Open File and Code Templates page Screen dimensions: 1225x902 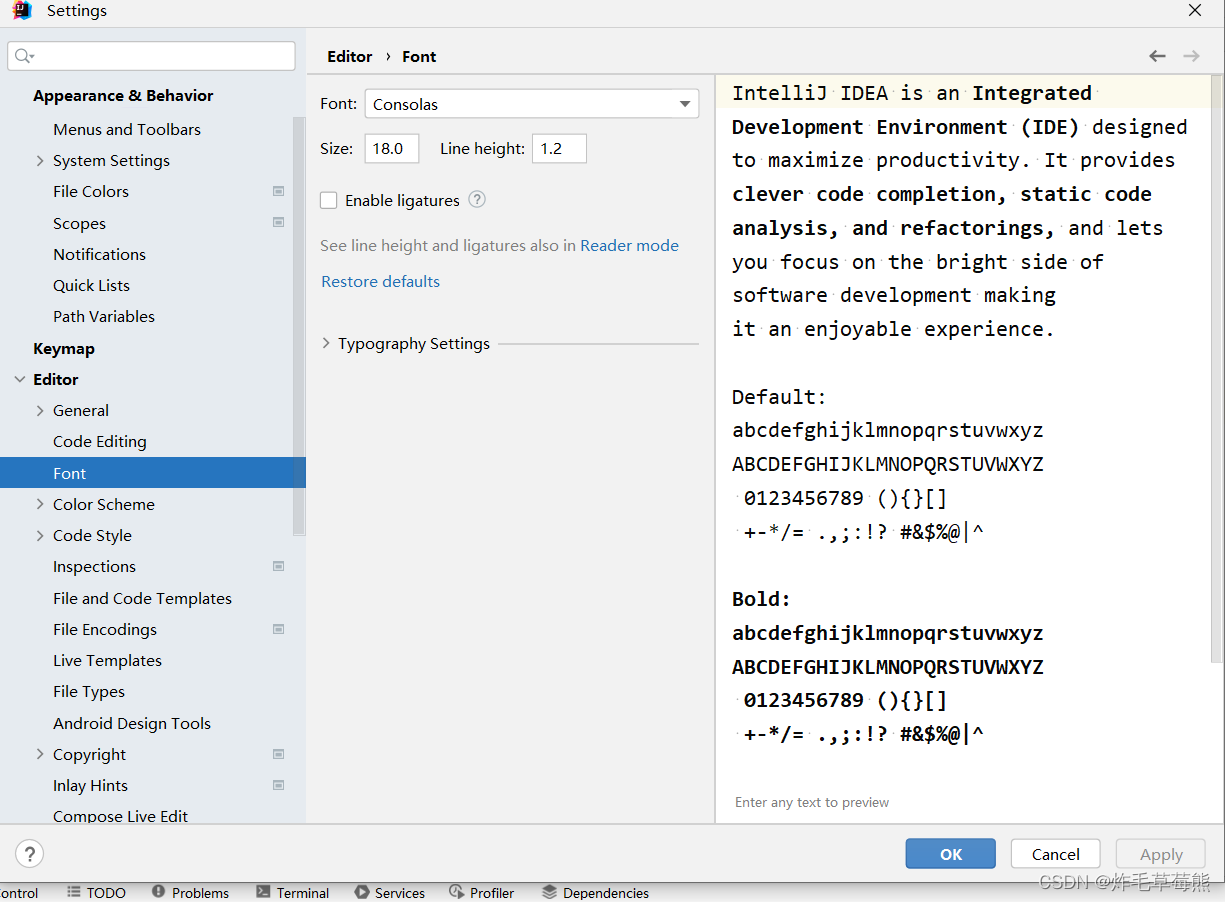point(142,598)
